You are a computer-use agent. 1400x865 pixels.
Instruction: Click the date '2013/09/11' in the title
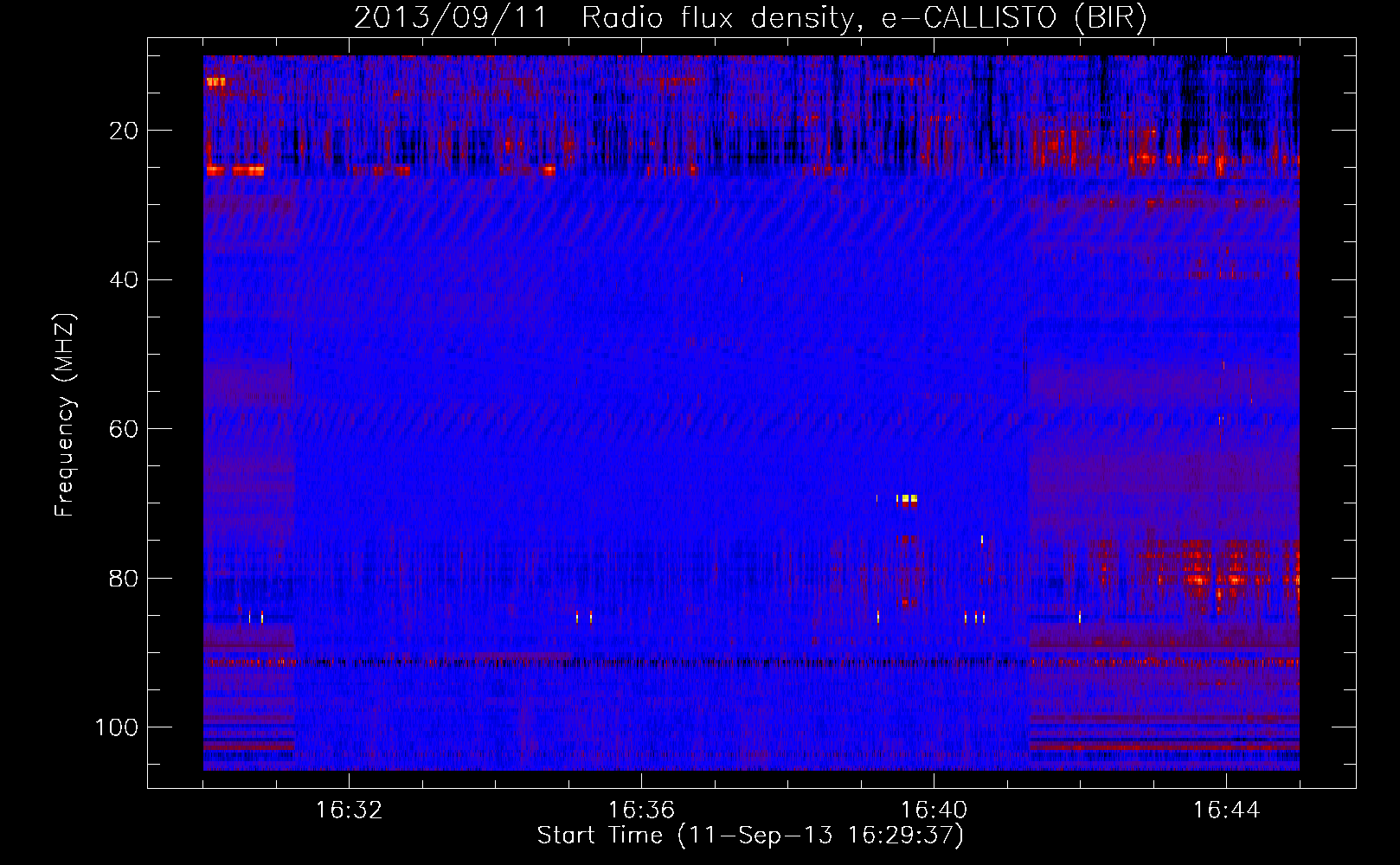click(451, 18)
